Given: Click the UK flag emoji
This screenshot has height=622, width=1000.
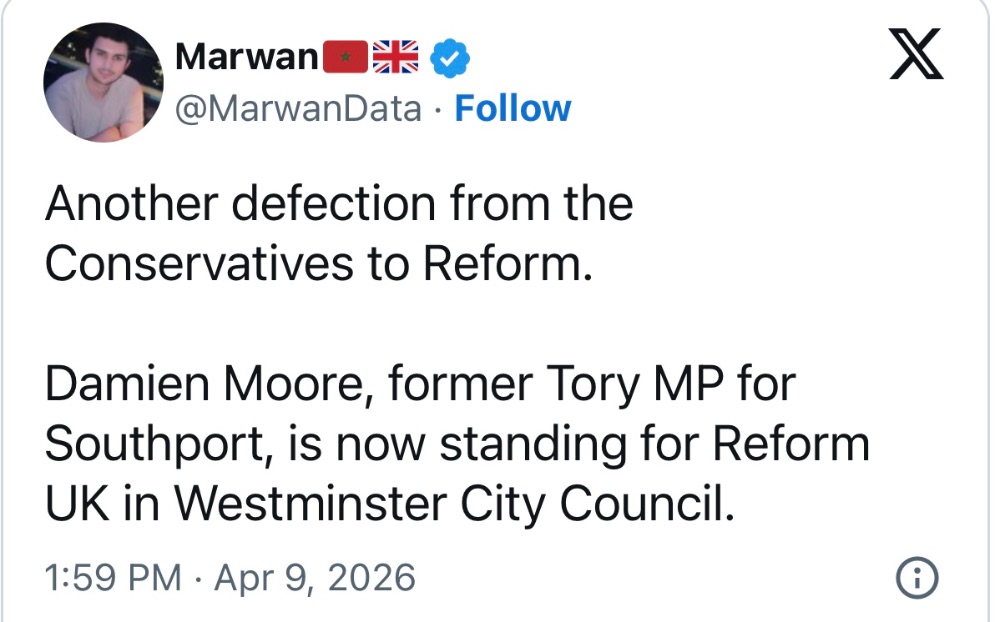Looking at the screenshot, I should click(x=395, y=58).
